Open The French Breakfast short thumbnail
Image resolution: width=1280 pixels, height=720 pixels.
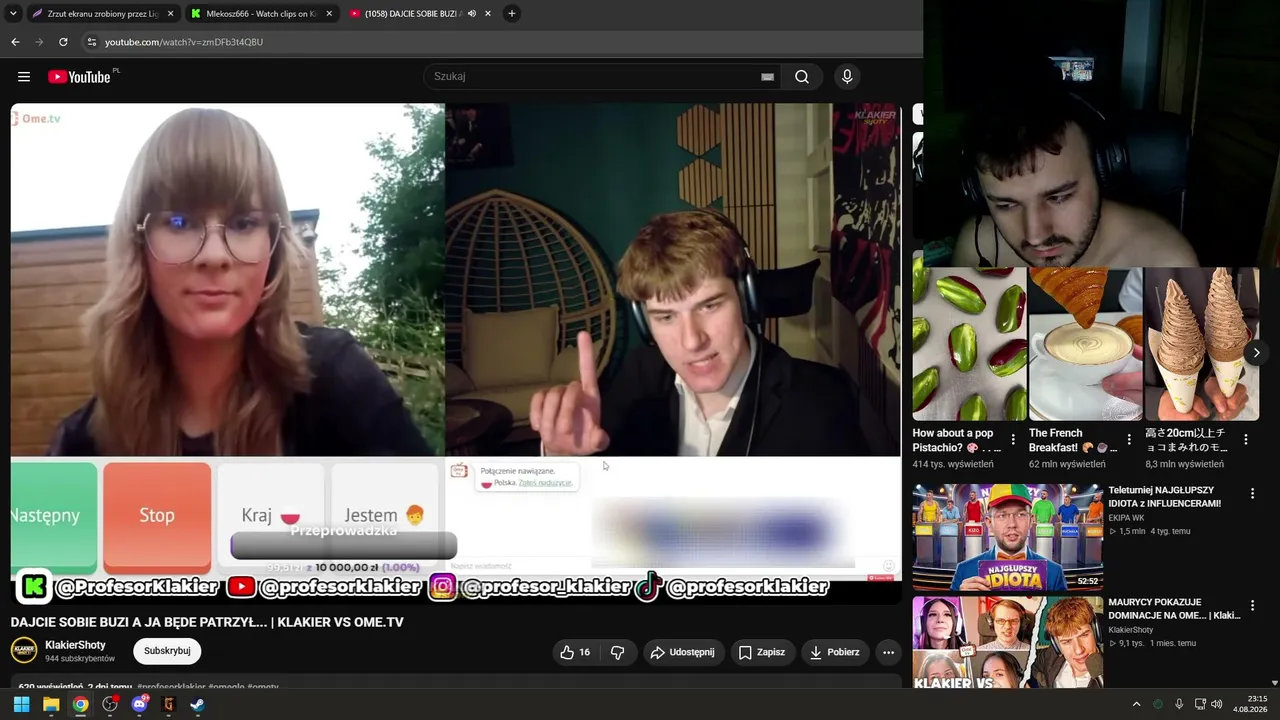1085,344
